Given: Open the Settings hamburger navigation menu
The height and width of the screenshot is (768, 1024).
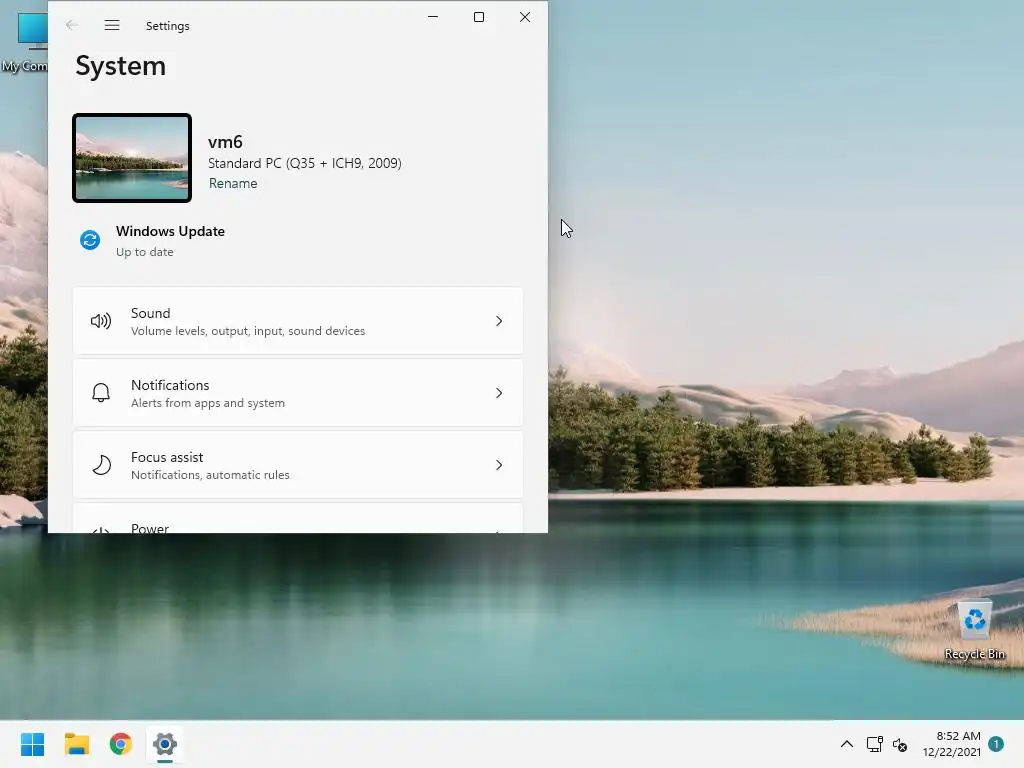Looking at the screenshot, I should 112,25.
